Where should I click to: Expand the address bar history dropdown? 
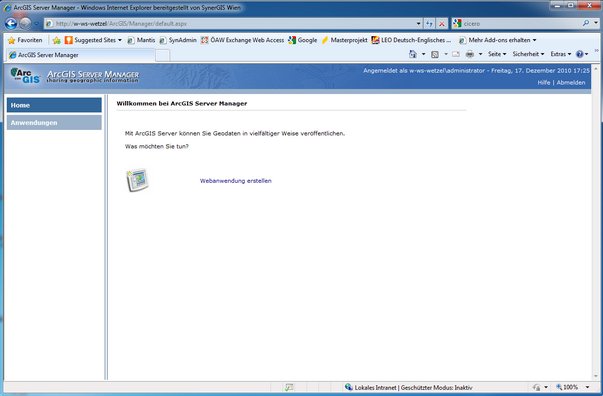[418, 23]
